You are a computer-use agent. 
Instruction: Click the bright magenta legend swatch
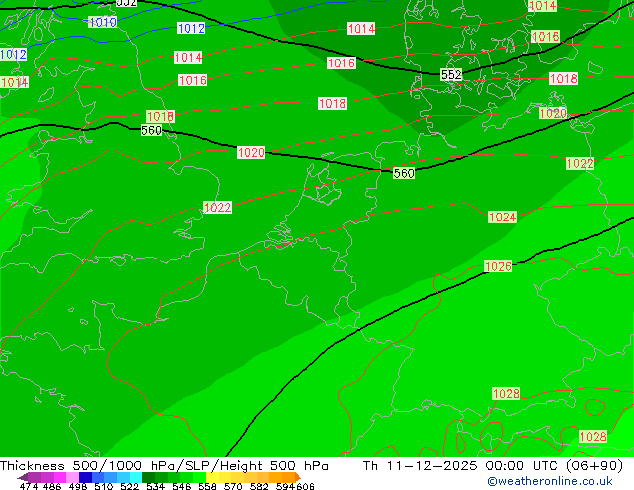click(60, 477)
